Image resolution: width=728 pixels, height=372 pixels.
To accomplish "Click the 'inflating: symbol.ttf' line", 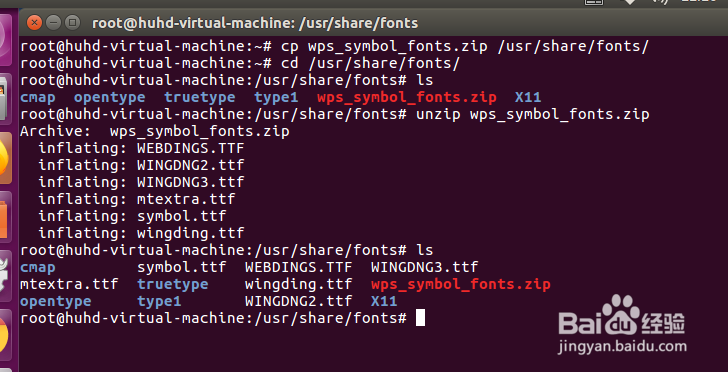I will [x=132, y=216].
